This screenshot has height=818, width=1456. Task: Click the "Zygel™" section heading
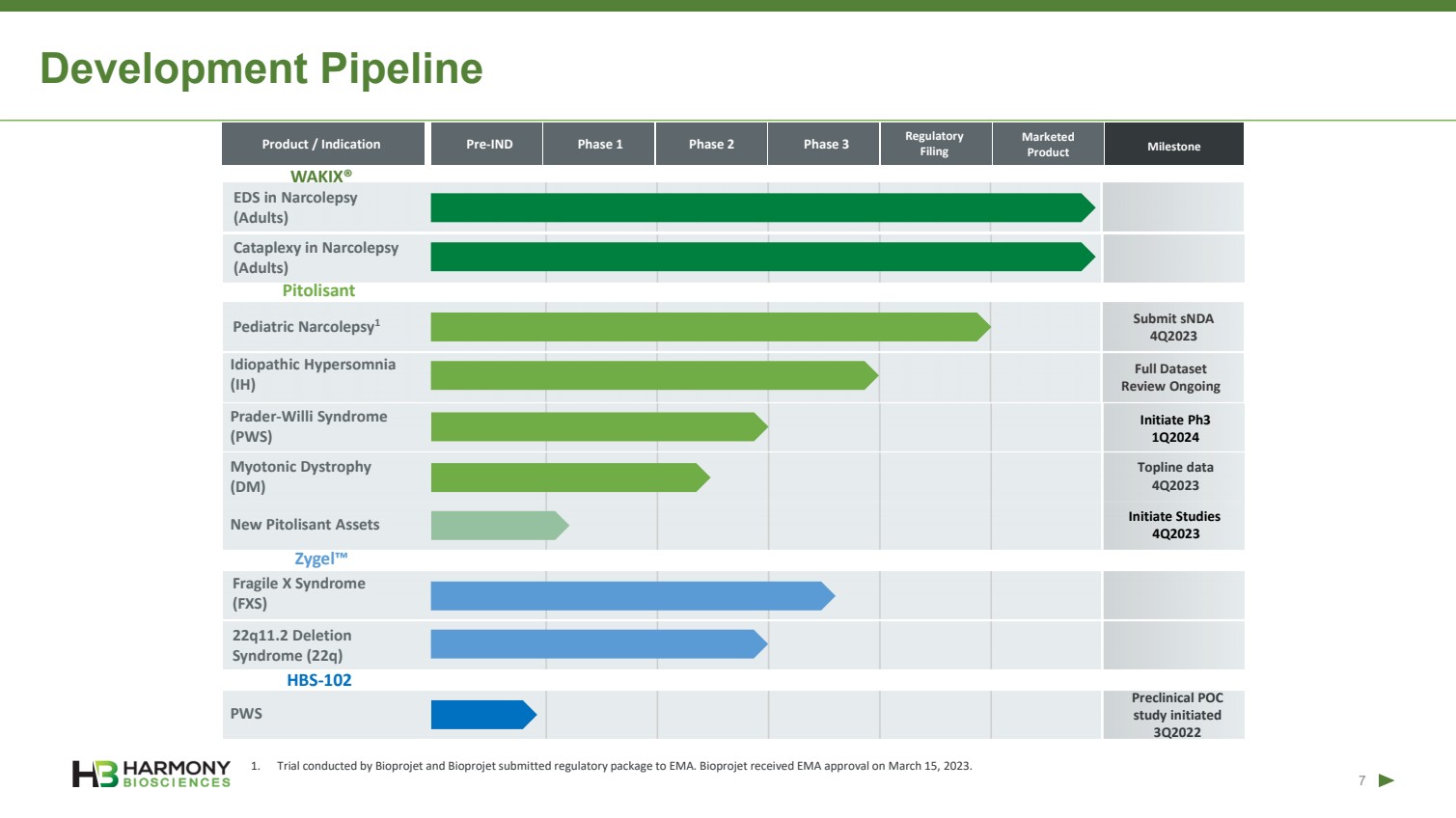coord(320,559)
